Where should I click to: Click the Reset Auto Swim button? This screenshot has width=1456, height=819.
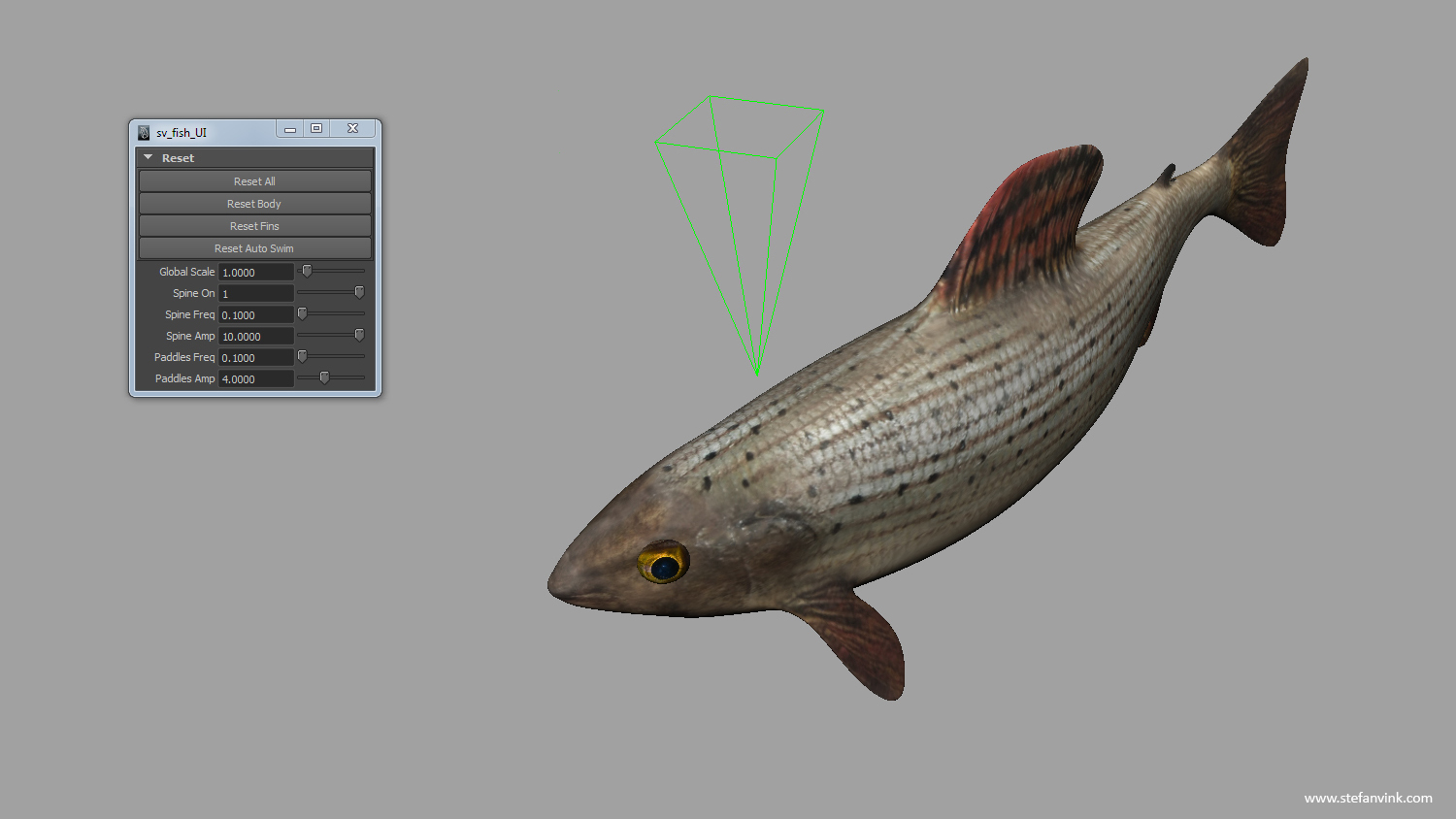254,248
